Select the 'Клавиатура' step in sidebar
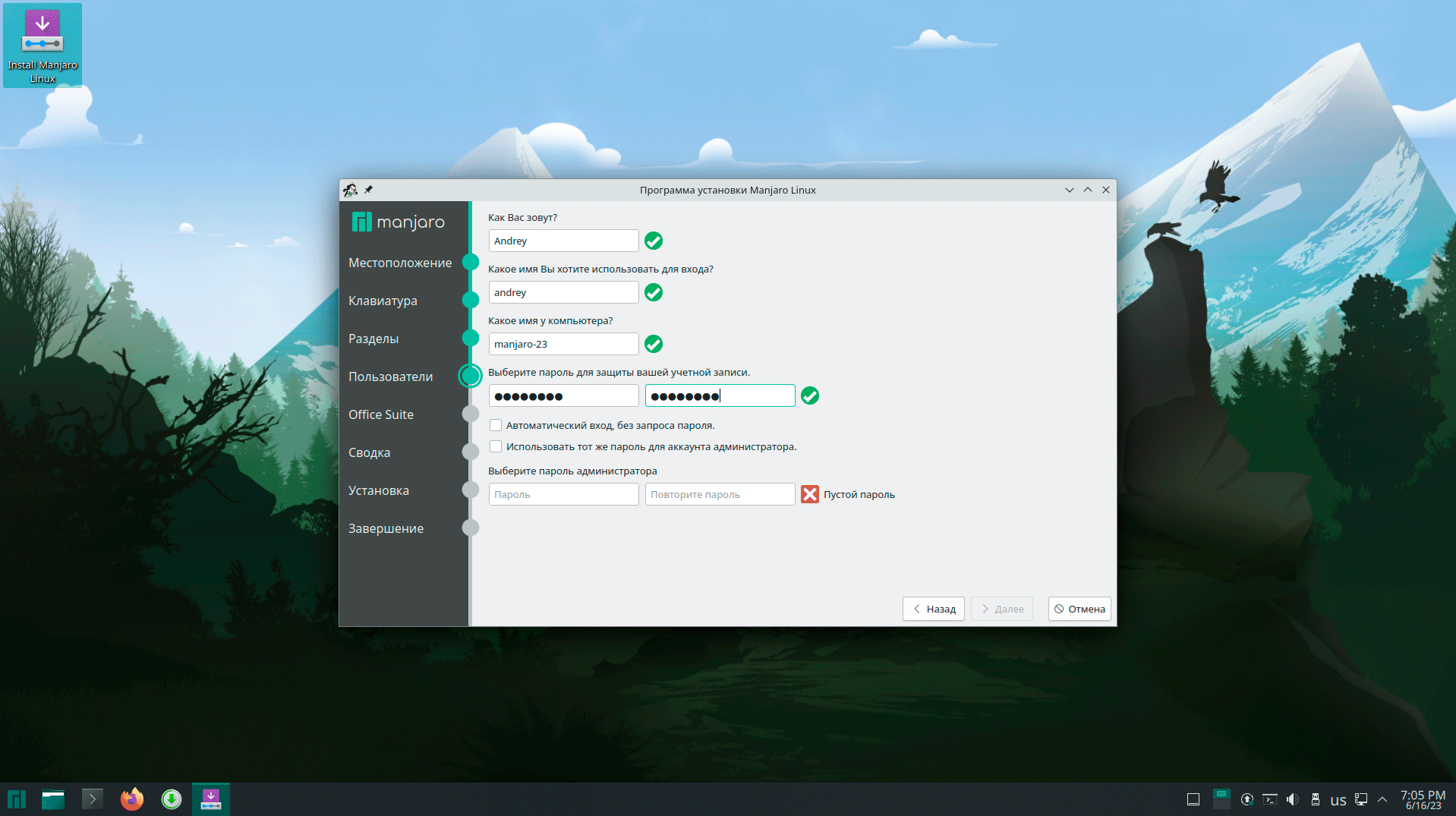The height and width of the screenshot is (816, 1456). 383,301
